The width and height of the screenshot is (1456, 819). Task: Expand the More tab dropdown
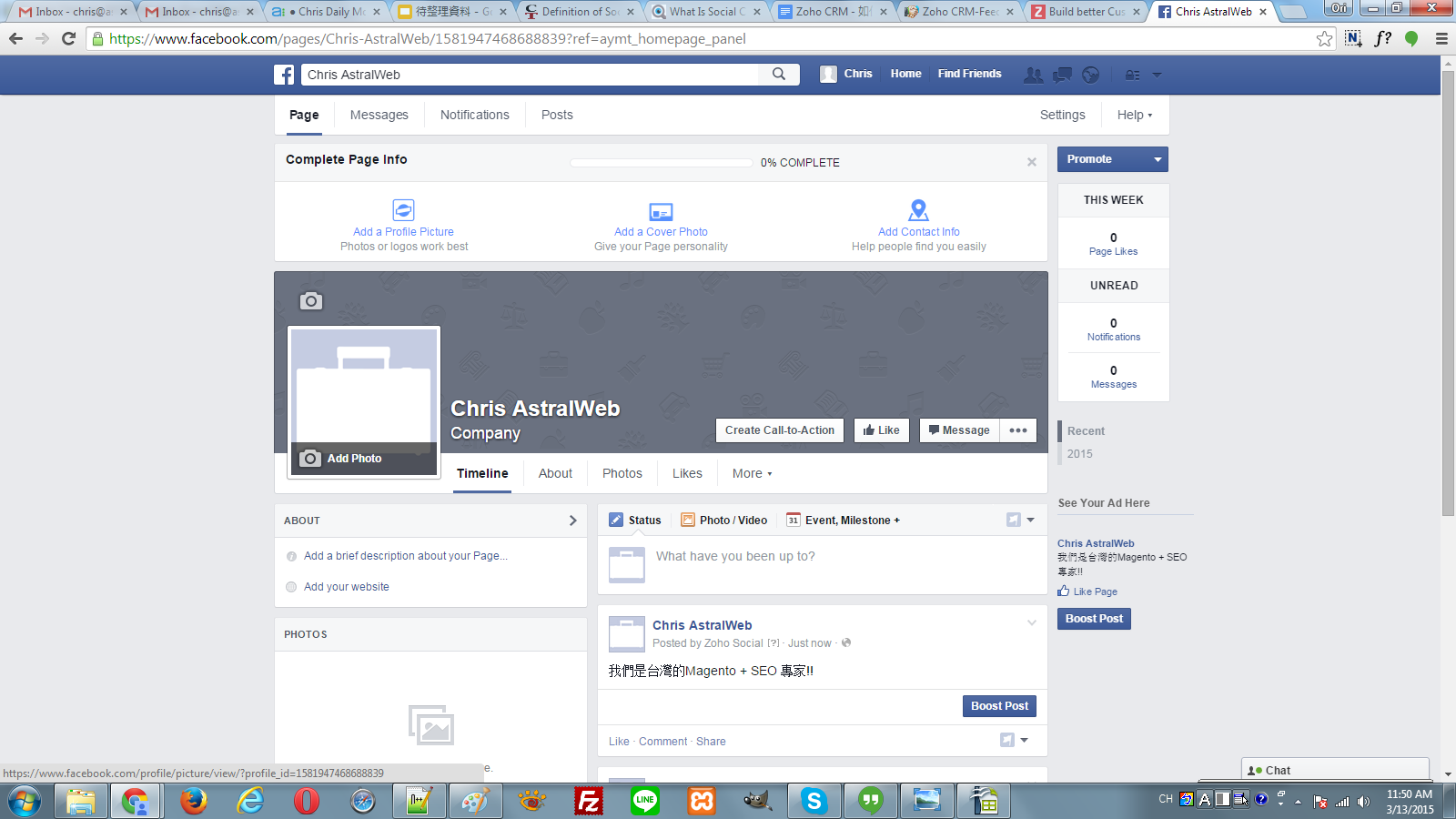(753, 473)
